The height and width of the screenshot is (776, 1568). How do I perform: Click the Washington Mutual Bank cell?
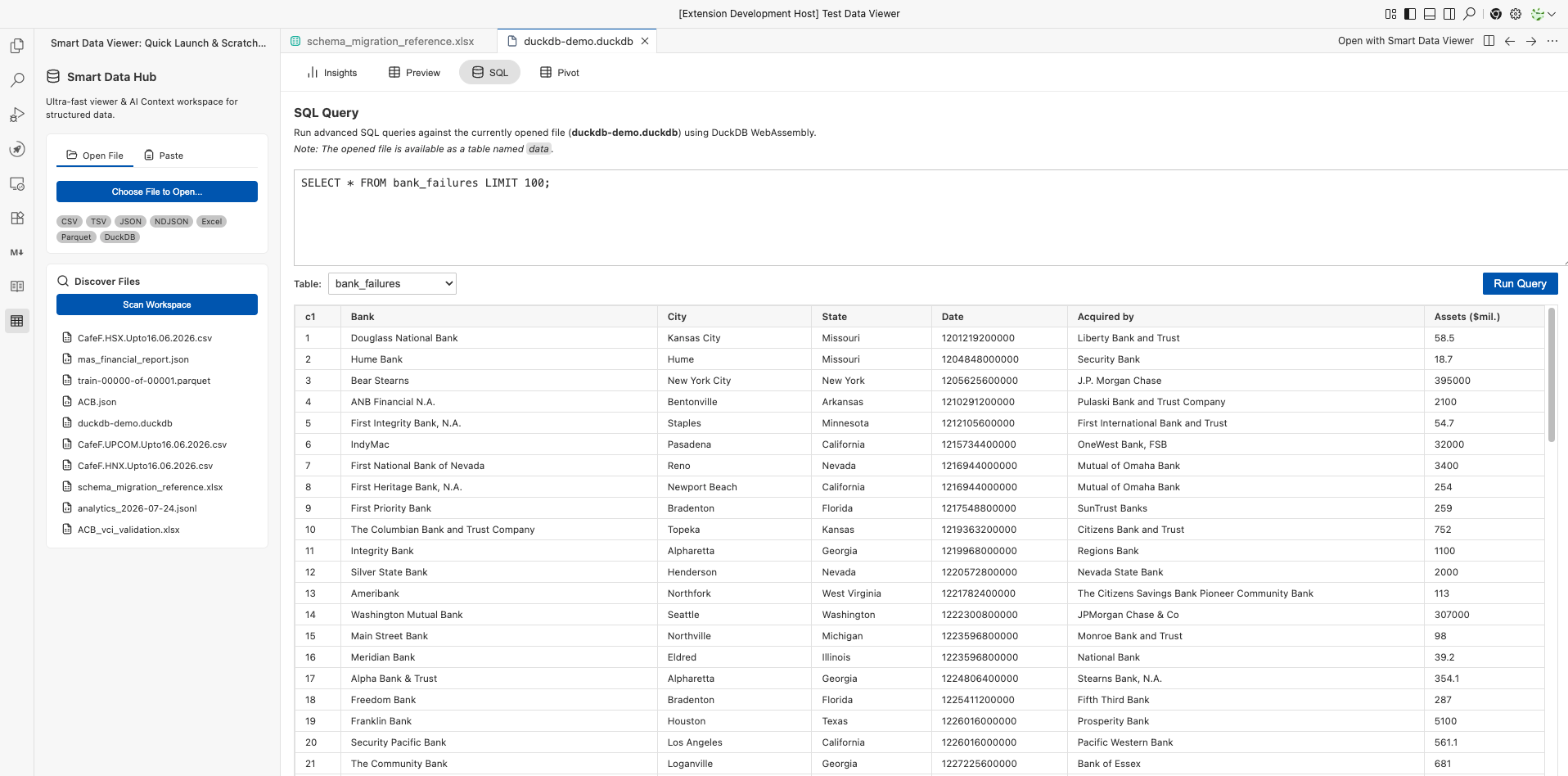(499, 615)
